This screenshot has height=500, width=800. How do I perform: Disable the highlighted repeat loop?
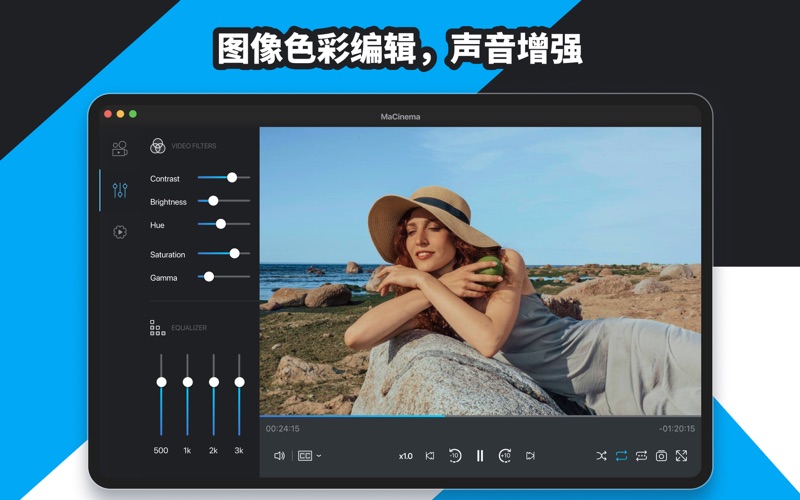[621, 456]
